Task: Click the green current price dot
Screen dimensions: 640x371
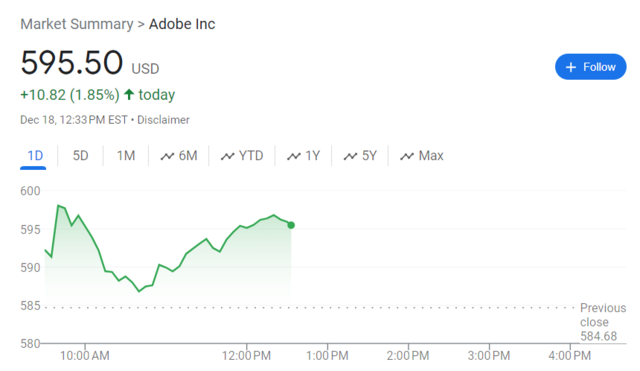Action: coord(291,225)
